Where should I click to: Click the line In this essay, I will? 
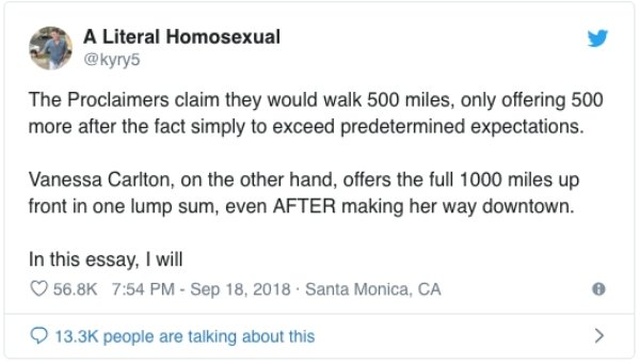(x=106, y=260)
